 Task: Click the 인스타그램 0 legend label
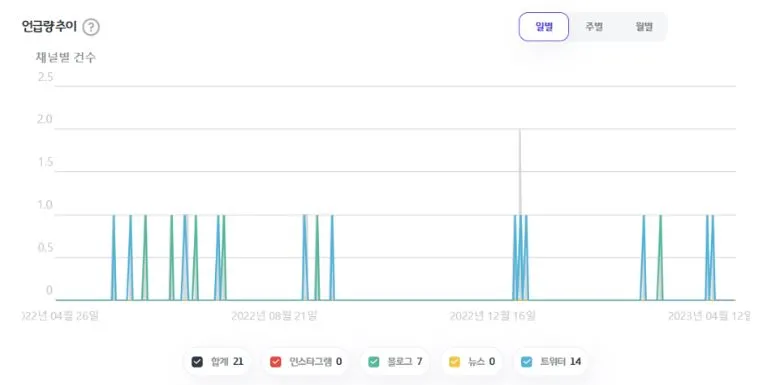315,362
